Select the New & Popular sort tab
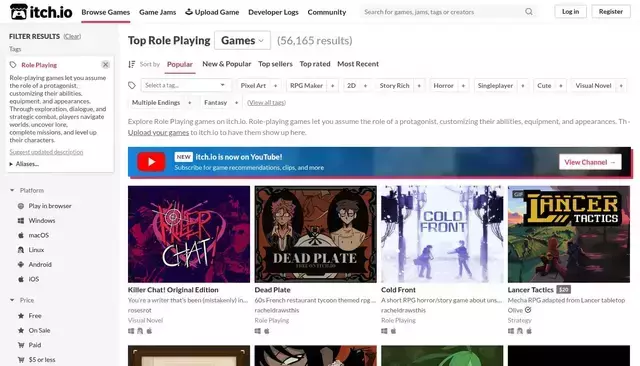Image resolution: width=640 pixels, height=366 pixels. [227, 64]
